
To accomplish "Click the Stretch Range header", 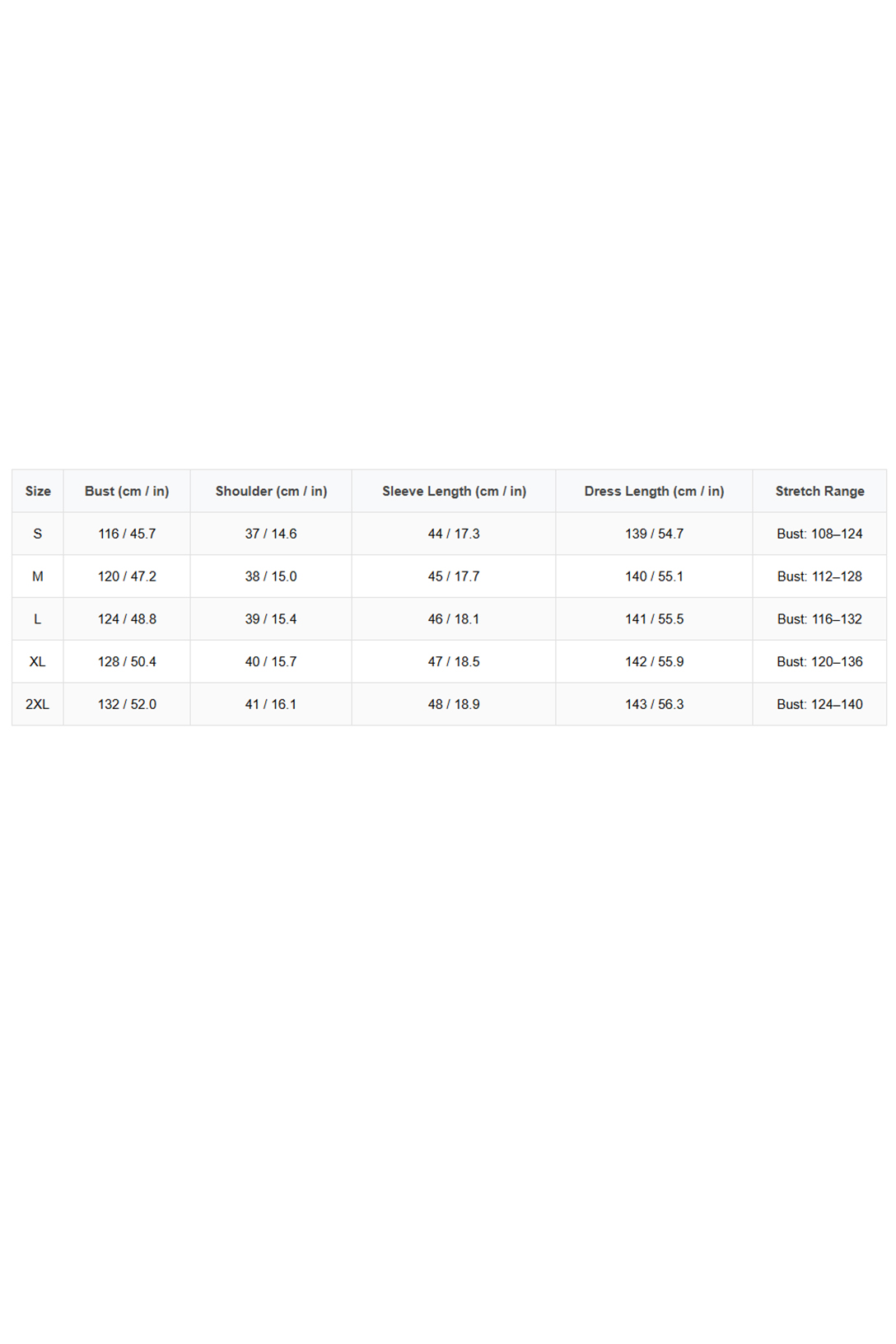I will pyautogui.click(x=819, y=491).
